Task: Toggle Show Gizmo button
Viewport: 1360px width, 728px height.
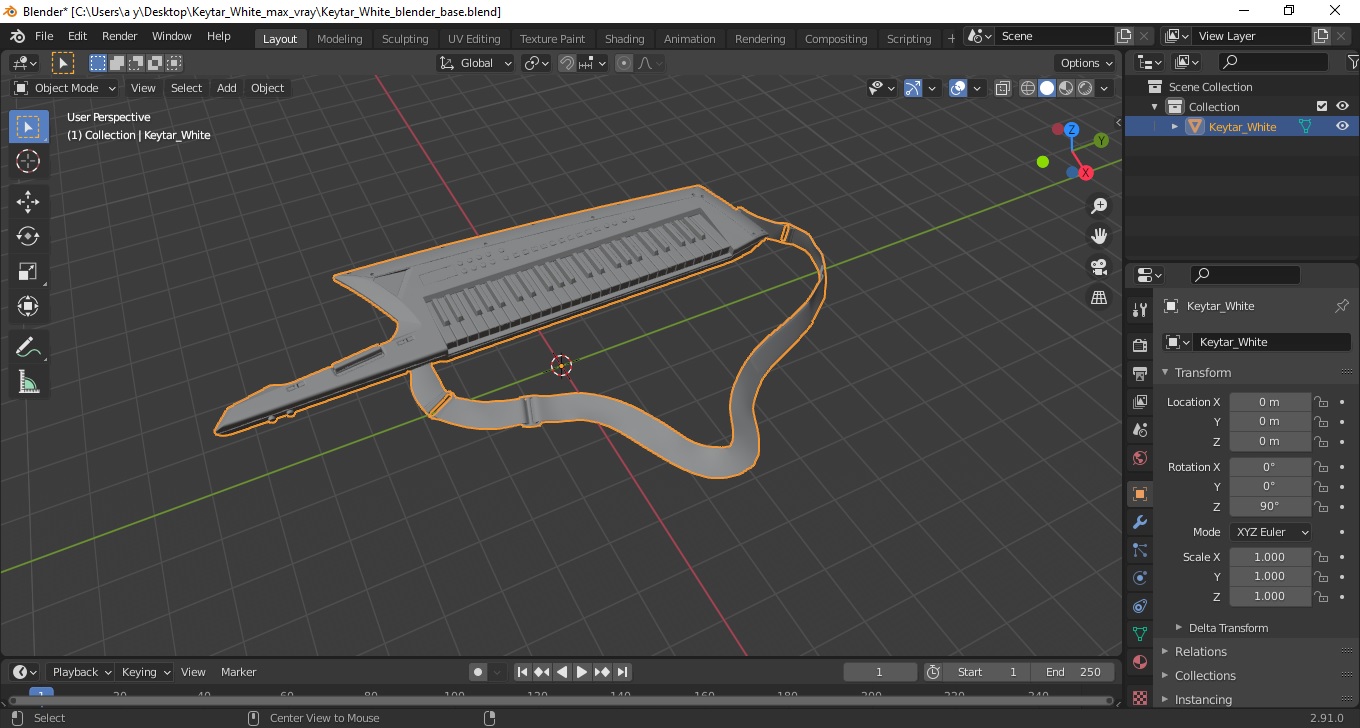Action: tap(912, 88)
